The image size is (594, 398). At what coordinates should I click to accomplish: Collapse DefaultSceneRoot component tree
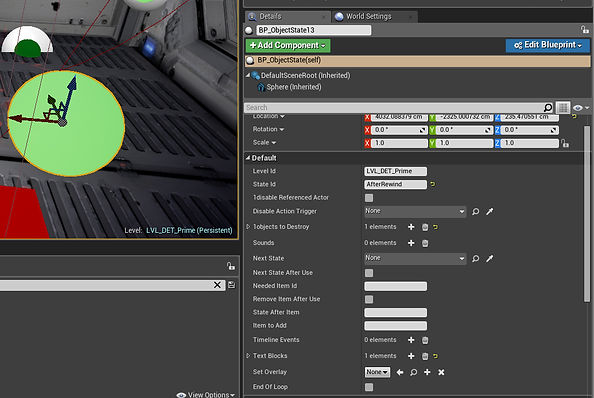[248, 75]
